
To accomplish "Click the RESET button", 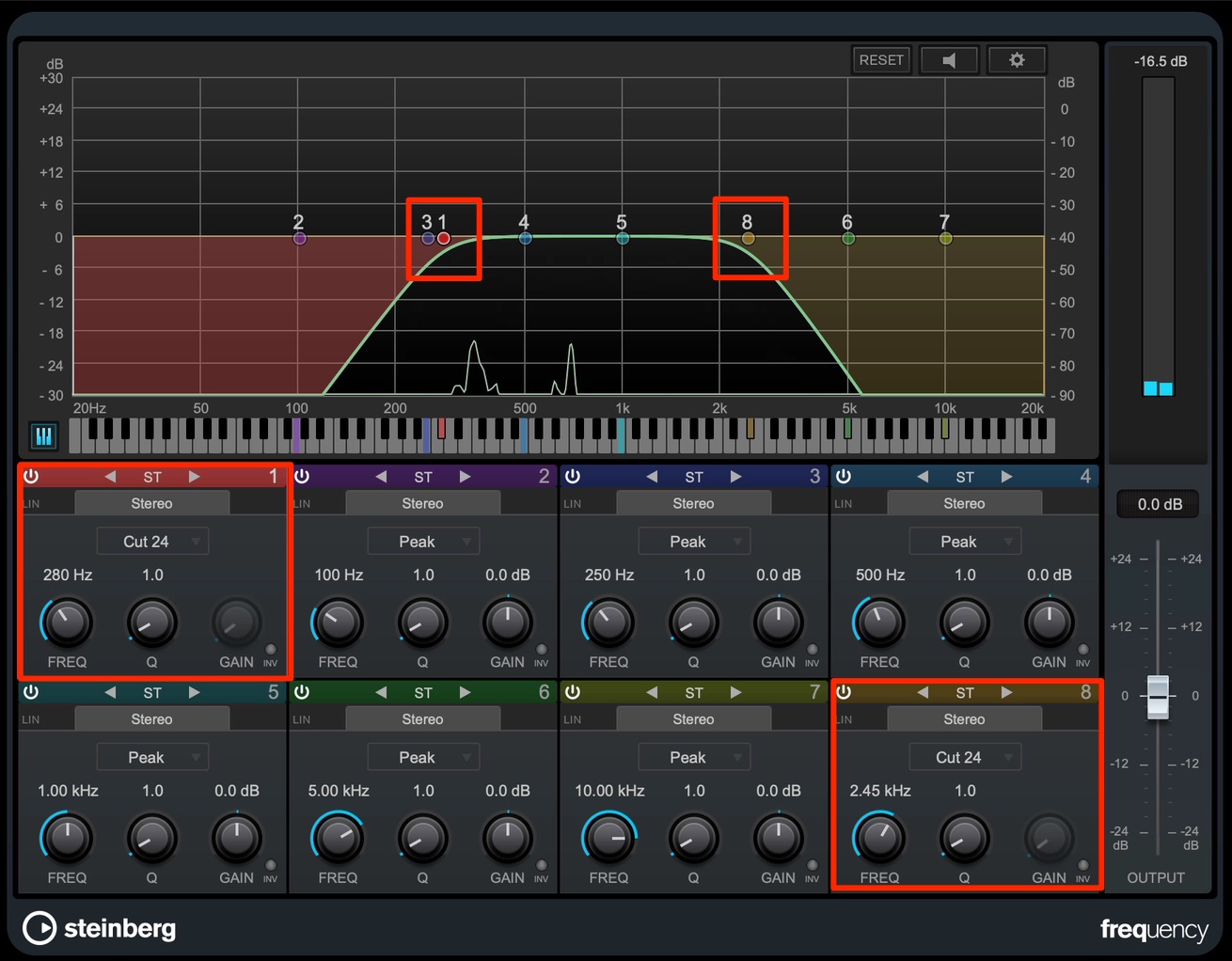I will (x=881, y=60).
